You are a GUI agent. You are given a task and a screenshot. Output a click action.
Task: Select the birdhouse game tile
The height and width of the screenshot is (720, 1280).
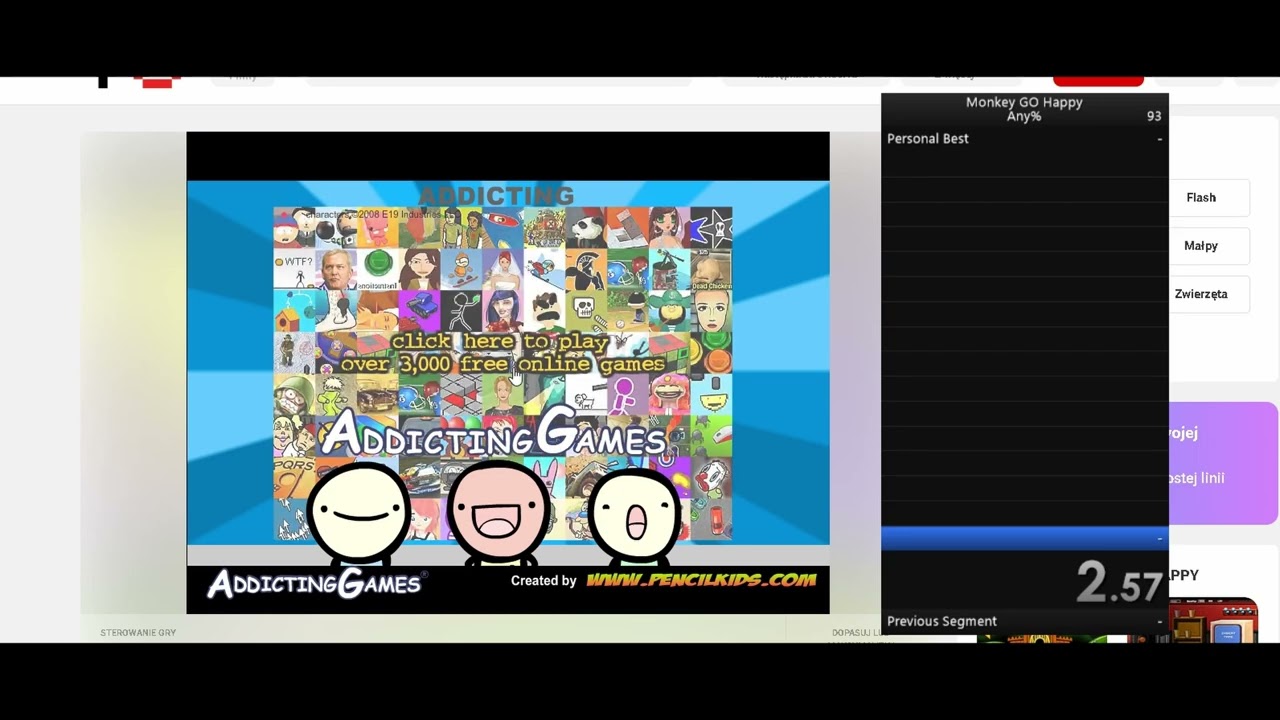coord(295,311)
